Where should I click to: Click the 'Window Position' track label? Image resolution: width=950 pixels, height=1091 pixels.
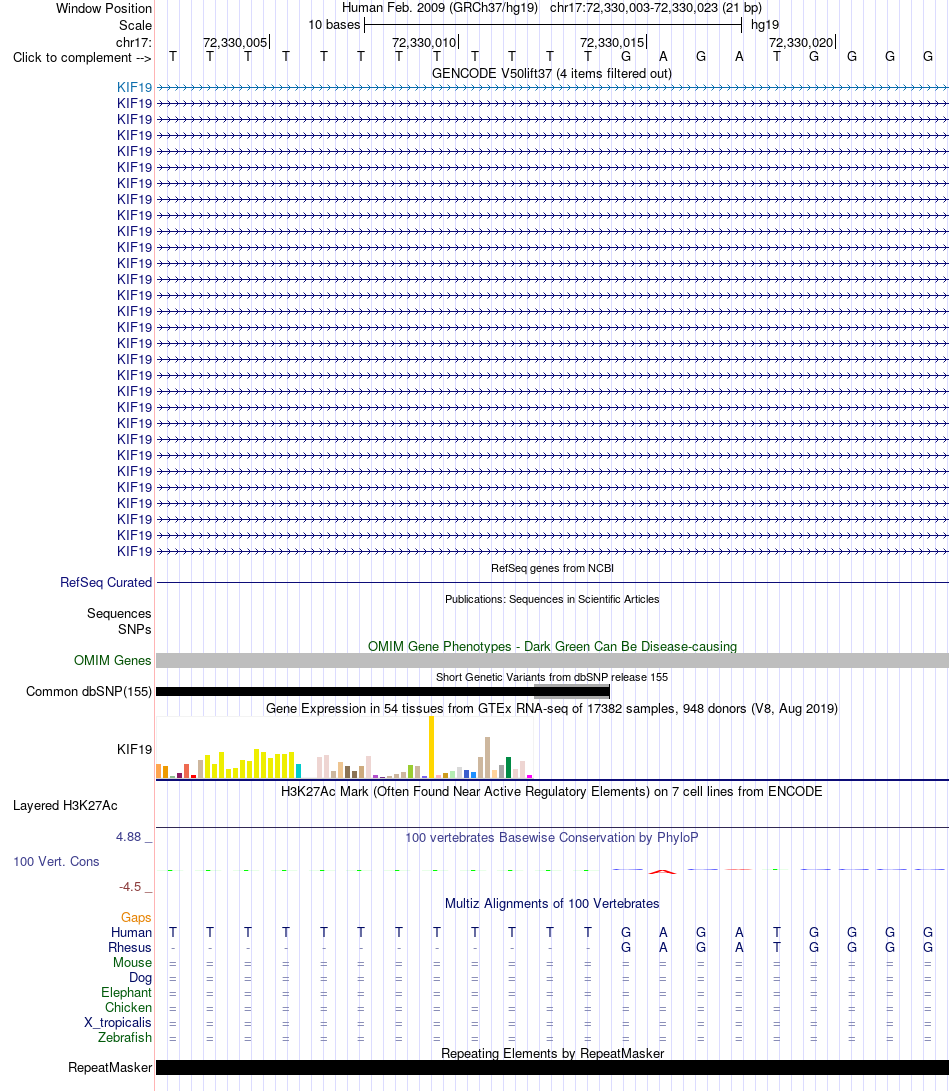104,8
